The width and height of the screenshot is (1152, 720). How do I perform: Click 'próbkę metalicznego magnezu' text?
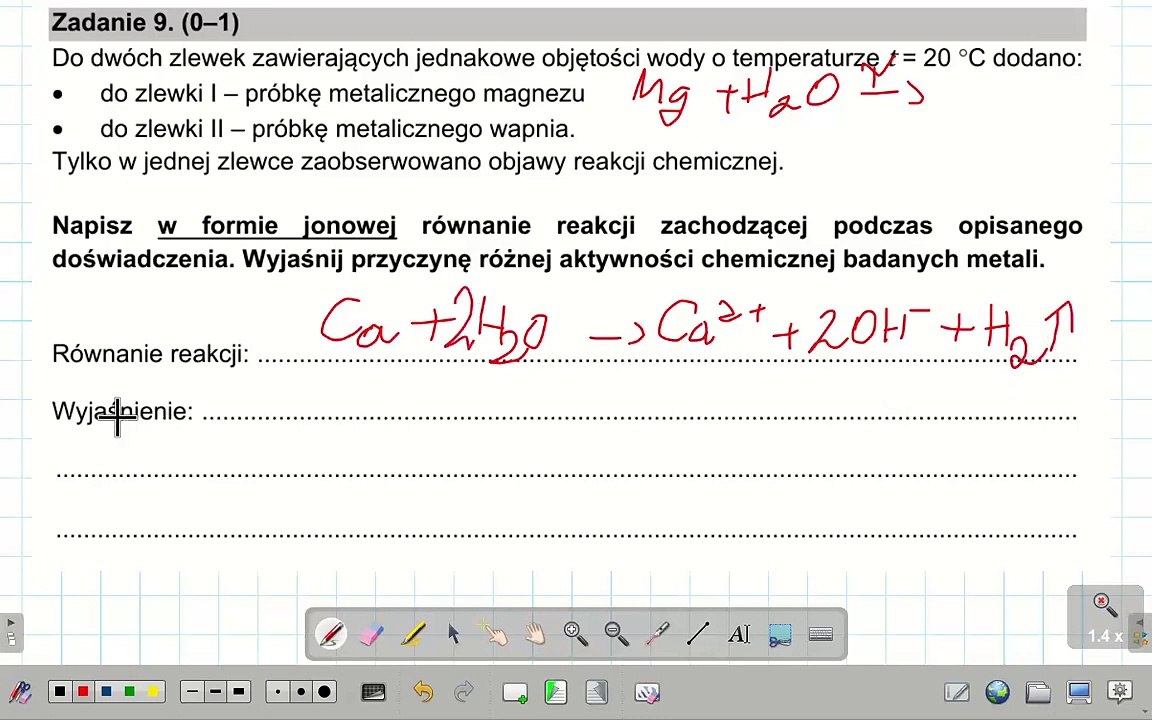(414, 93)
